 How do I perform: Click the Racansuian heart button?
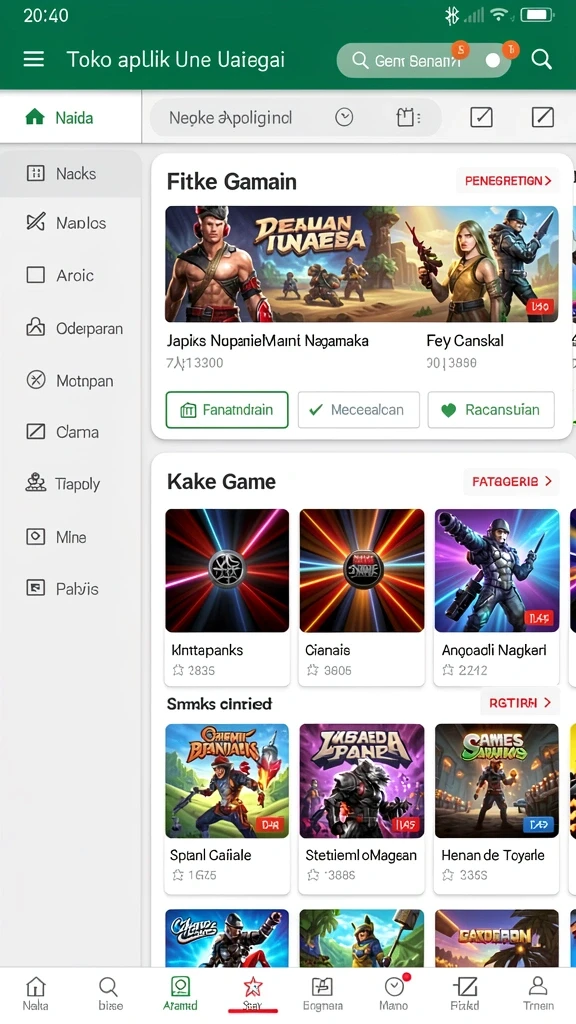[x=491, y=410]
